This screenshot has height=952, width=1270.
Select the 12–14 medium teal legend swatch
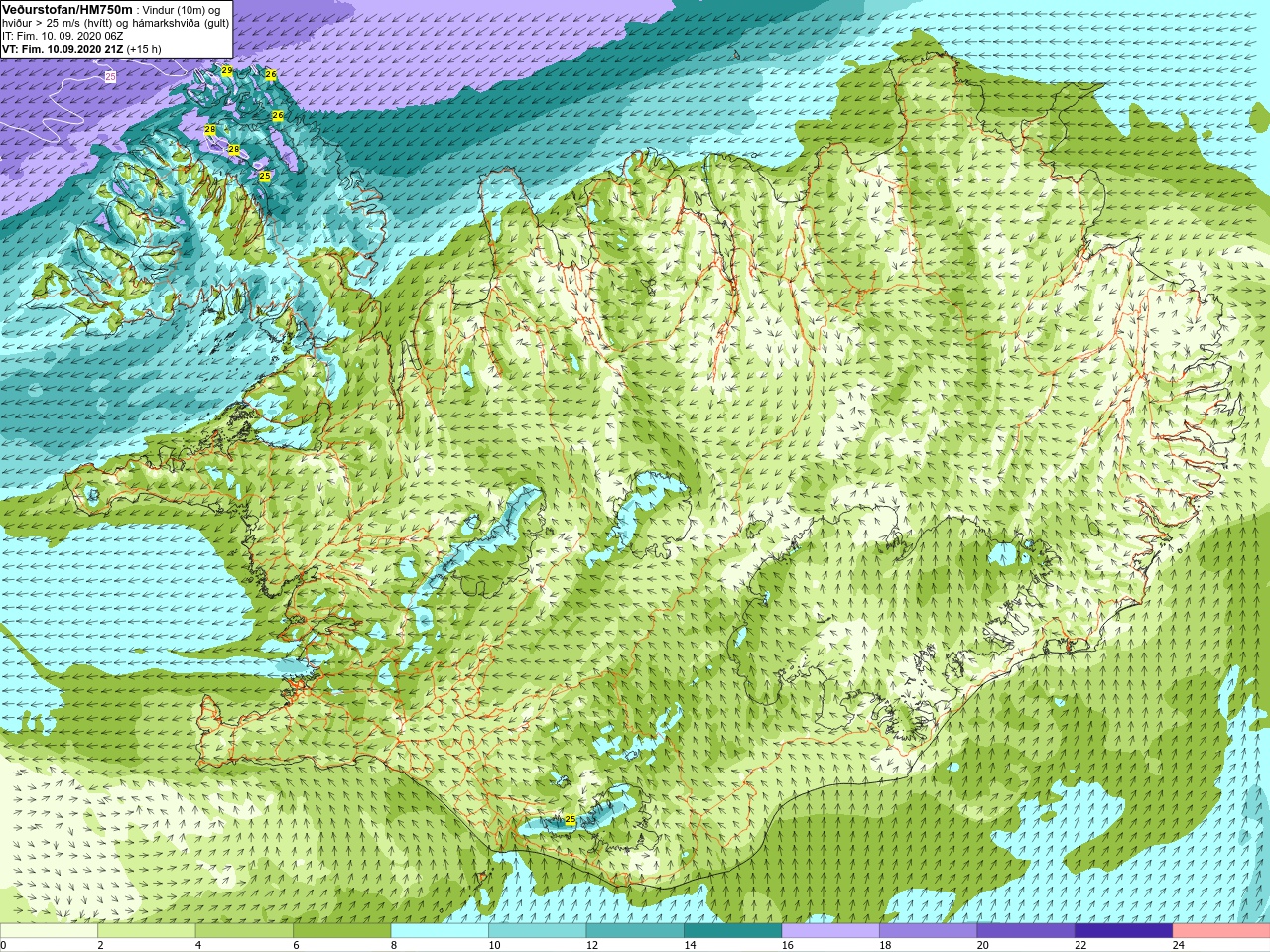635,931
